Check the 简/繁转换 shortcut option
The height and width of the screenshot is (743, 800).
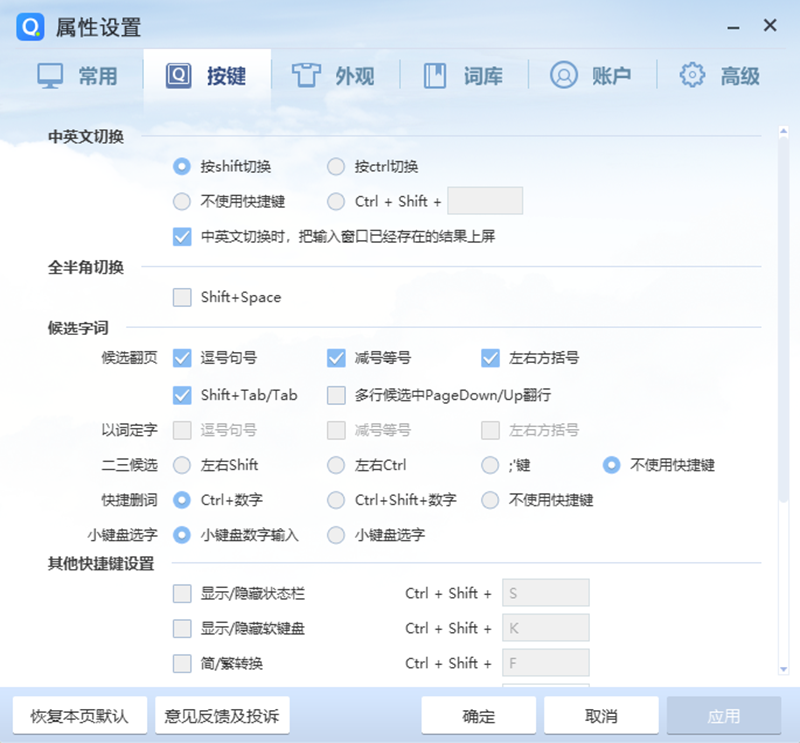point(182,663)
